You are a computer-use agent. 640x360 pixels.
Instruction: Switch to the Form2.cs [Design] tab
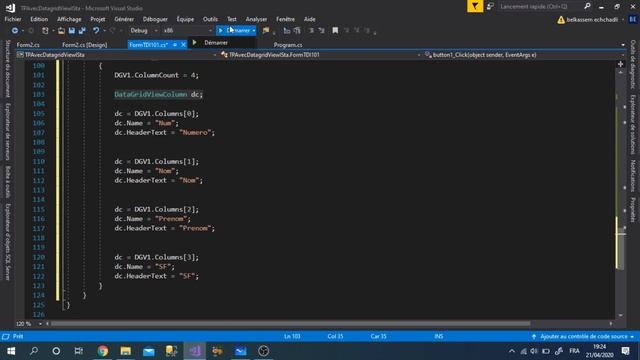[84, 45]
